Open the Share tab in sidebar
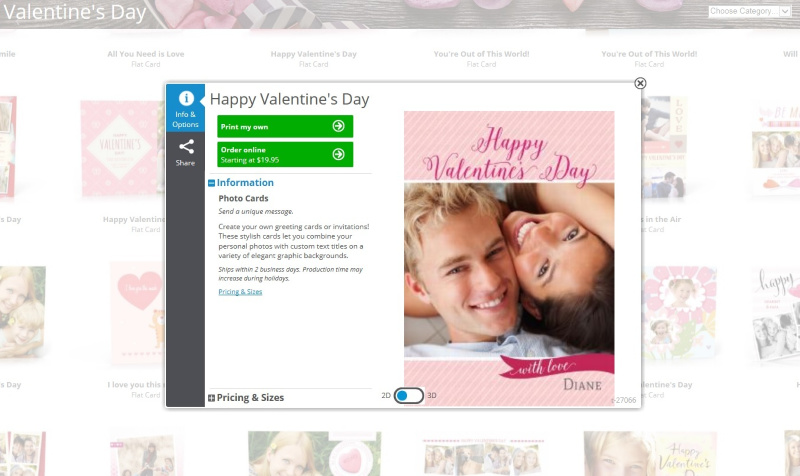Viewport: 800px width, 476px height. 185,153
